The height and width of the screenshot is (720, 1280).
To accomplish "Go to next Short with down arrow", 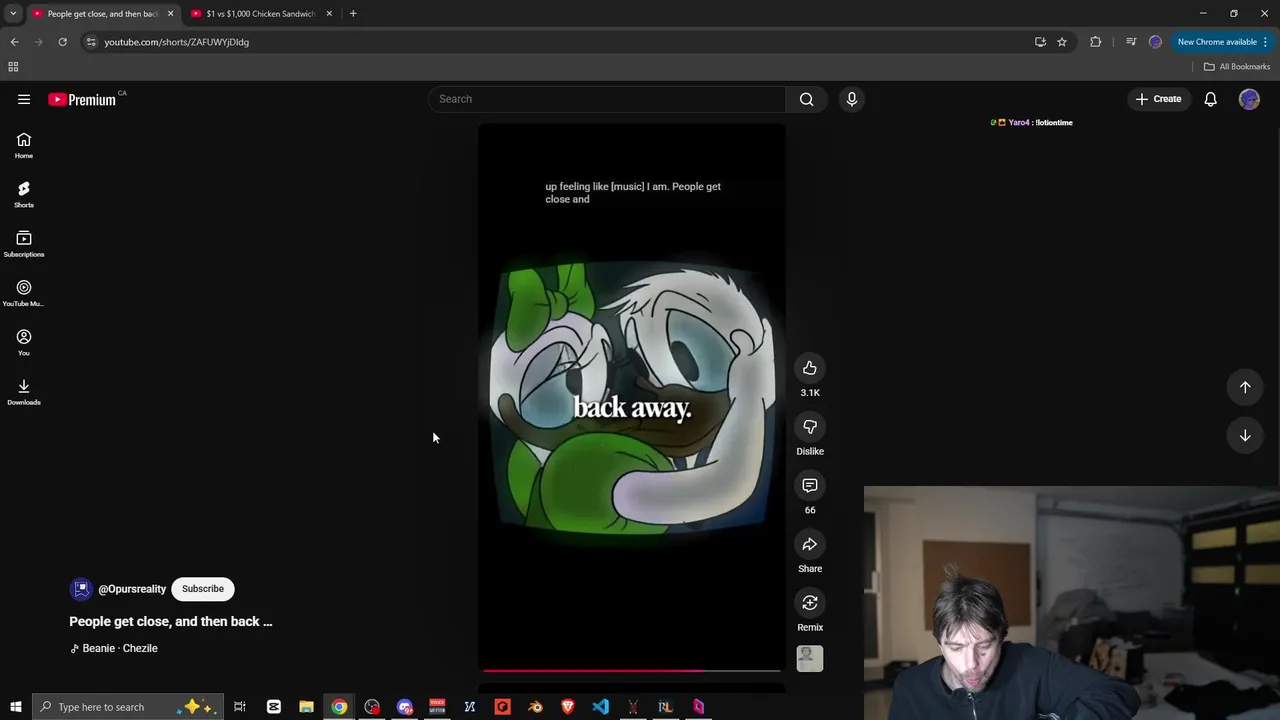I will [1245, 436].
